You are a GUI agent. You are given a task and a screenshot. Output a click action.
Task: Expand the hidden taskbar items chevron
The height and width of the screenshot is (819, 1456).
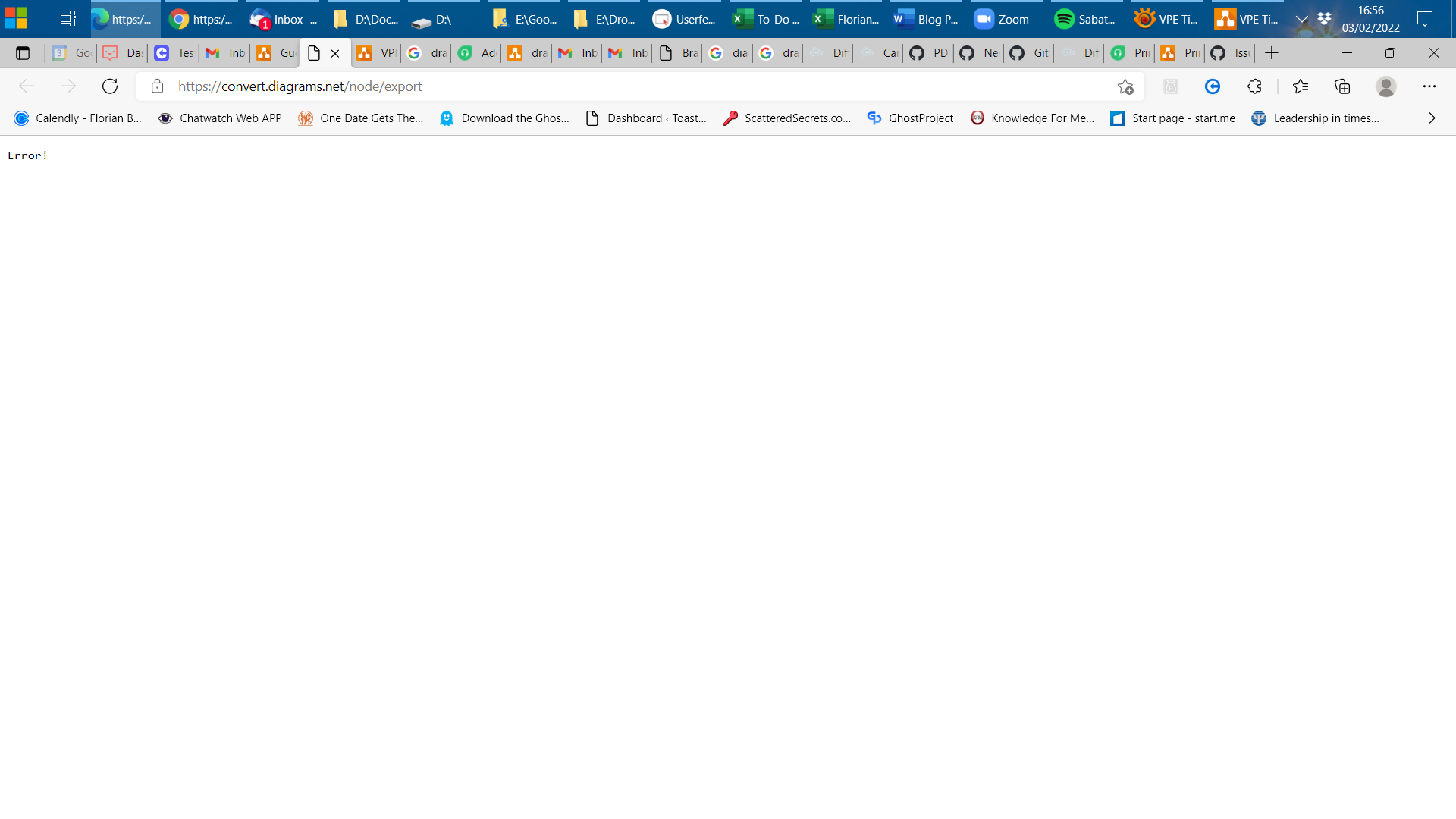1303,19
